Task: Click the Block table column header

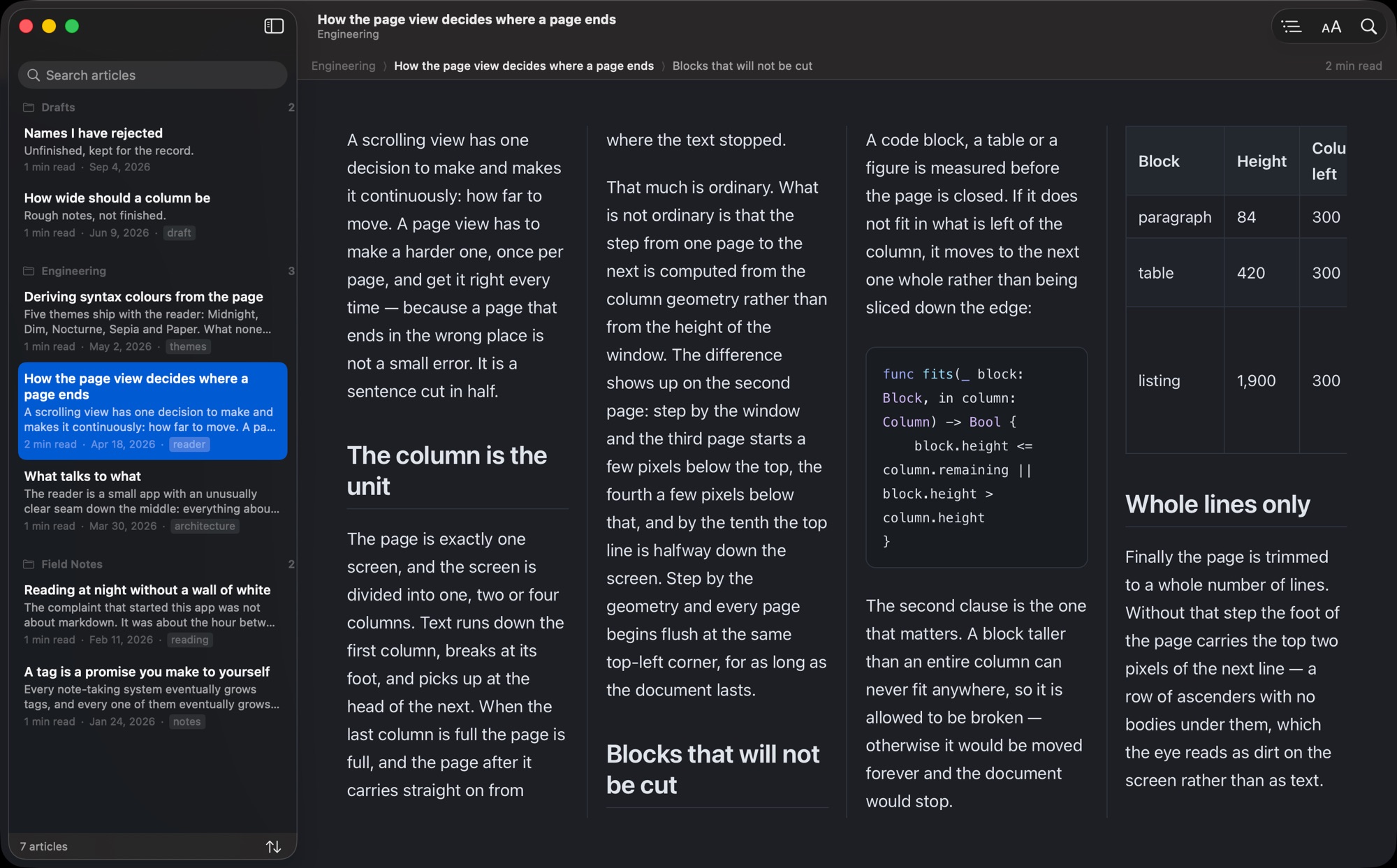Action: click(1175, 161)
